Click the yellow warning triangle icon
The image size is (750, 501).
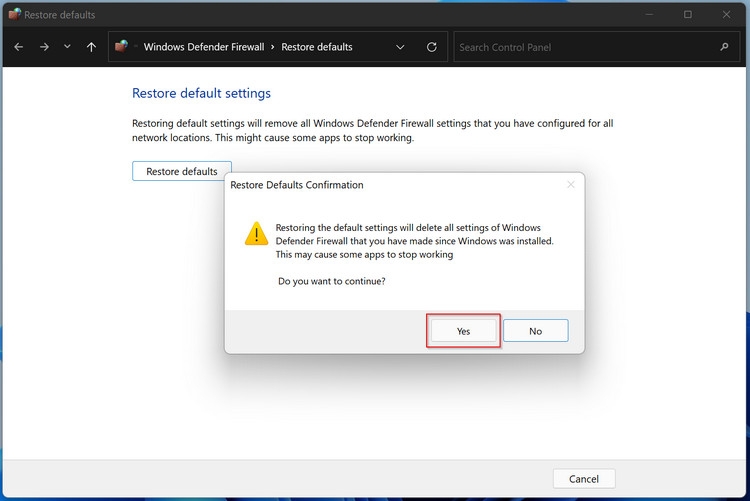(x=256, y=234)
